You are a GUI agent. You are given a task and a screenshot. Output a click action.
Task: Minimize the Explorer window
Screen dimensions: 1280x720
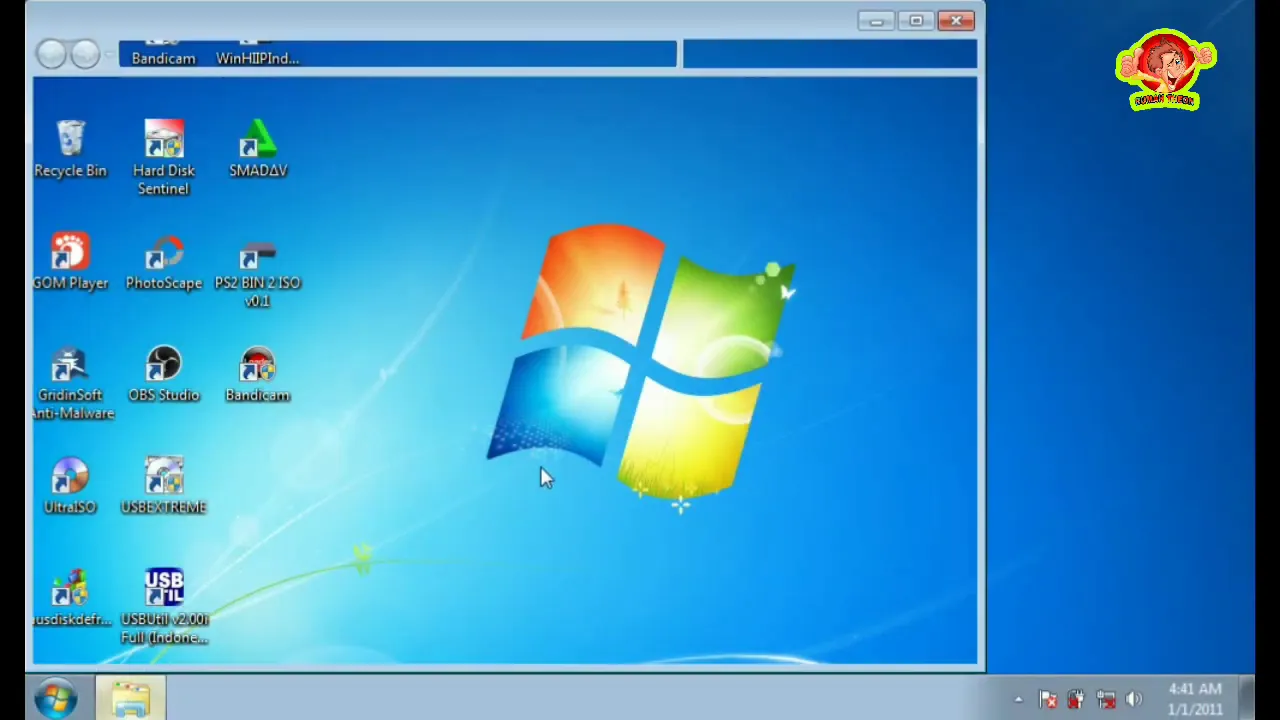pos(876,21)
